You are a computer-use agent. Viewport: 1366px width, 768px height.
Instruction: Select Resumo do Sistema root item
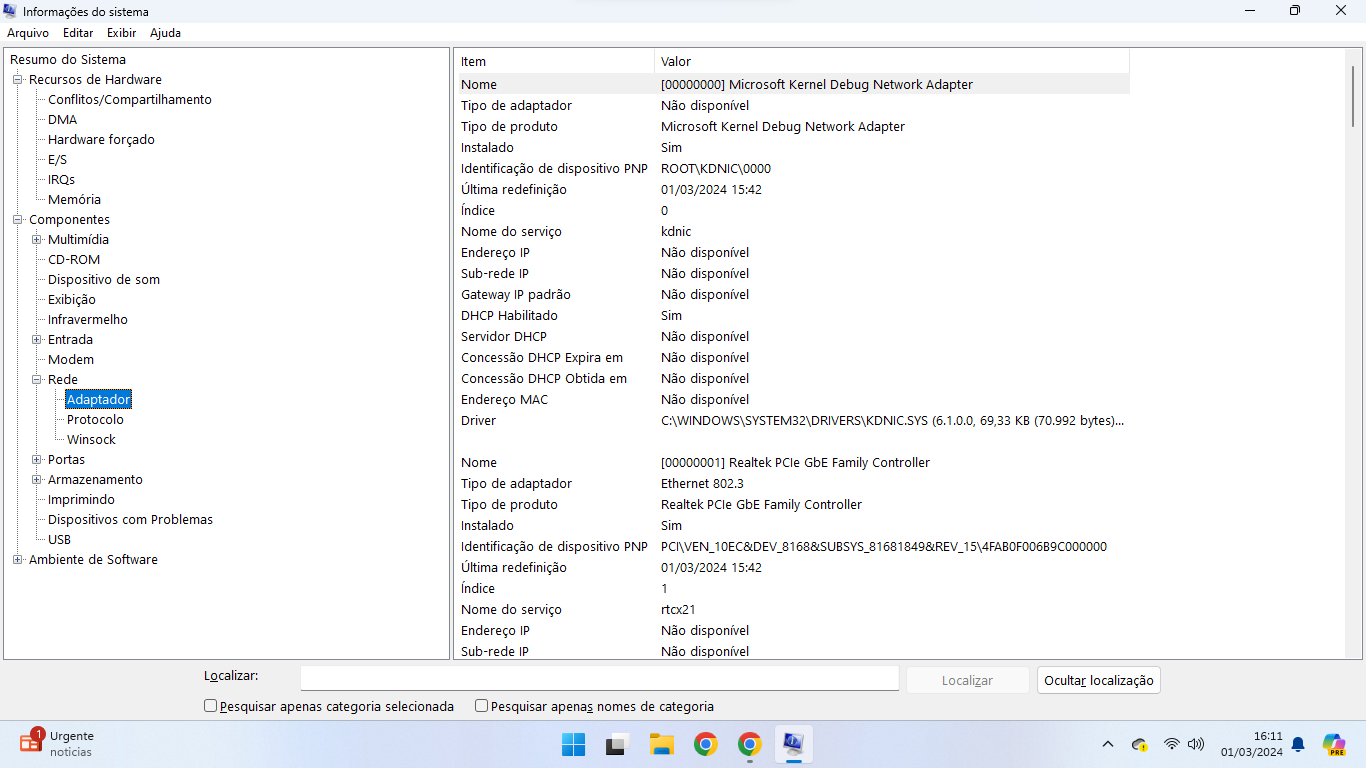[x=68, y=60]
